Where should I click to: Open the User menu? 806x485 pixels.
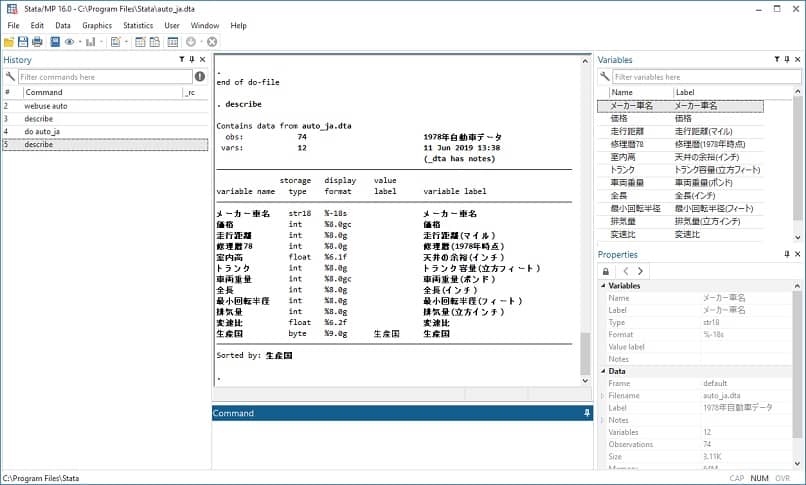point(172,25)
